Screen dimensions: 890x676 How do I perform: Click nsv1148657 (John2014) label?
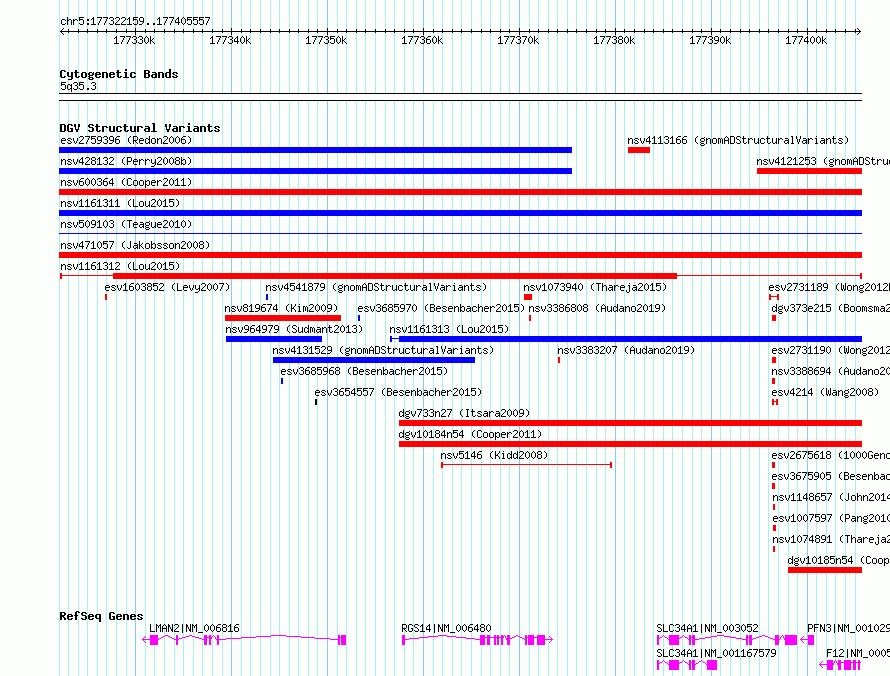coord(831,497)
